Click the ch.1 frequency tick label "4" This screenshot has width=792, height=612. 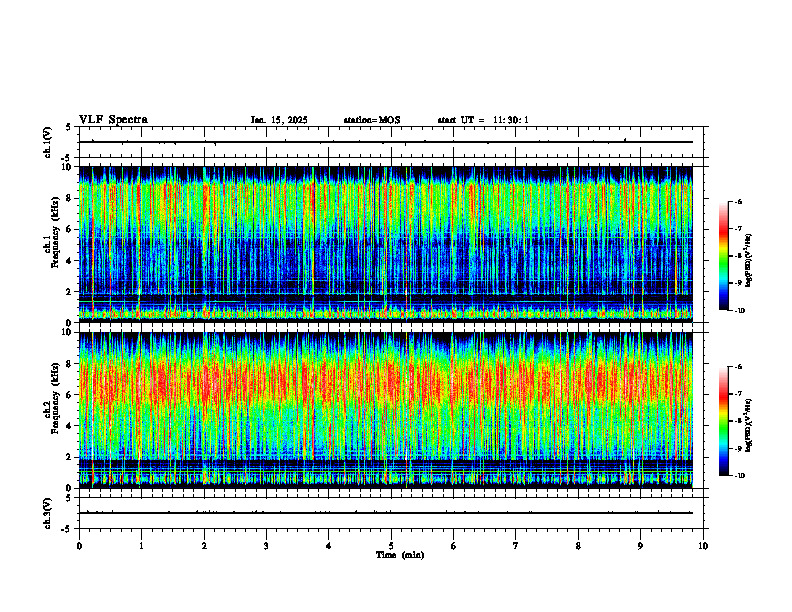coord(70,261)
